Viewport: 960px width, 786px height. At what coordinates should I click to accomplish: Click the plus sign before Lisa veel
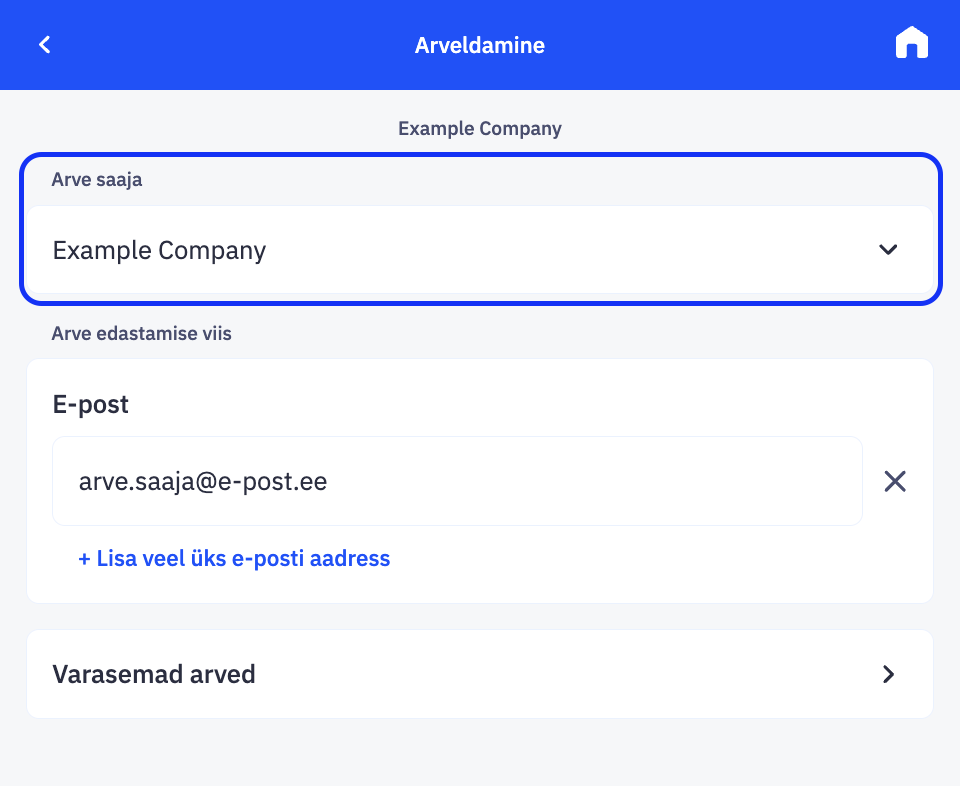(84, 558)
